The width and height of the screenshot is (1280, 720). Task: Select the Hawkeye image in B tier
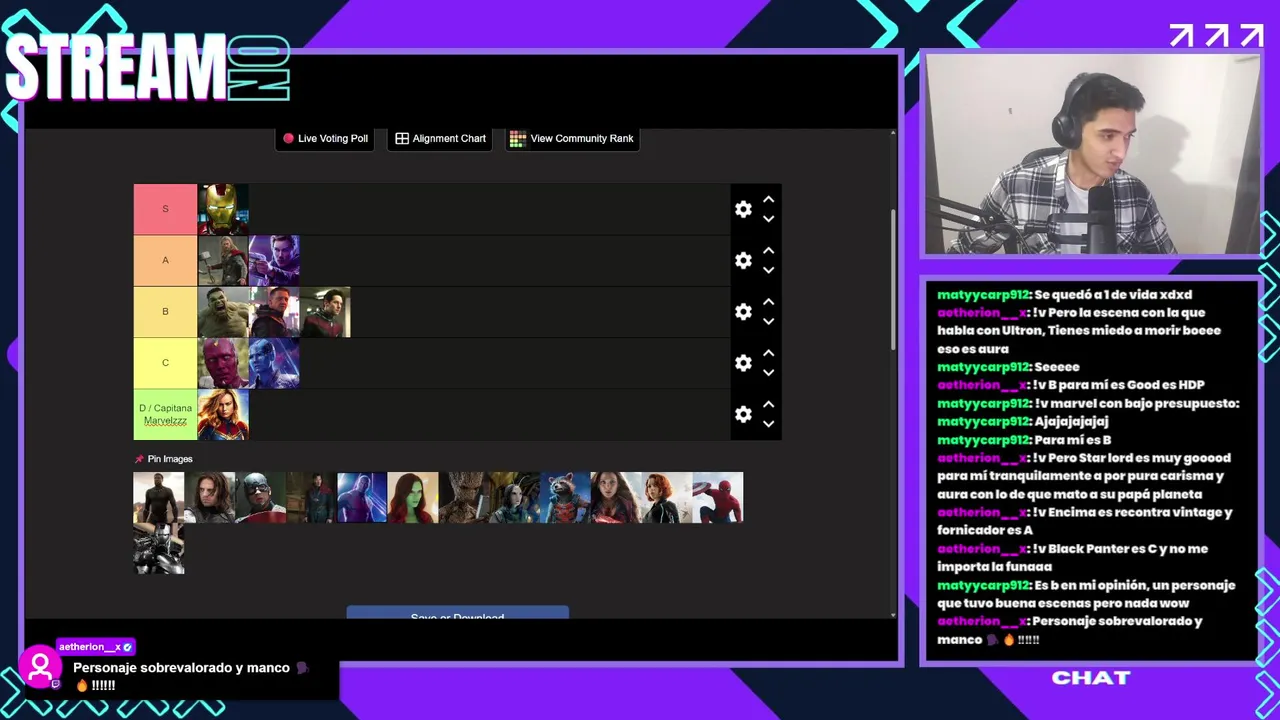[274, 311]
